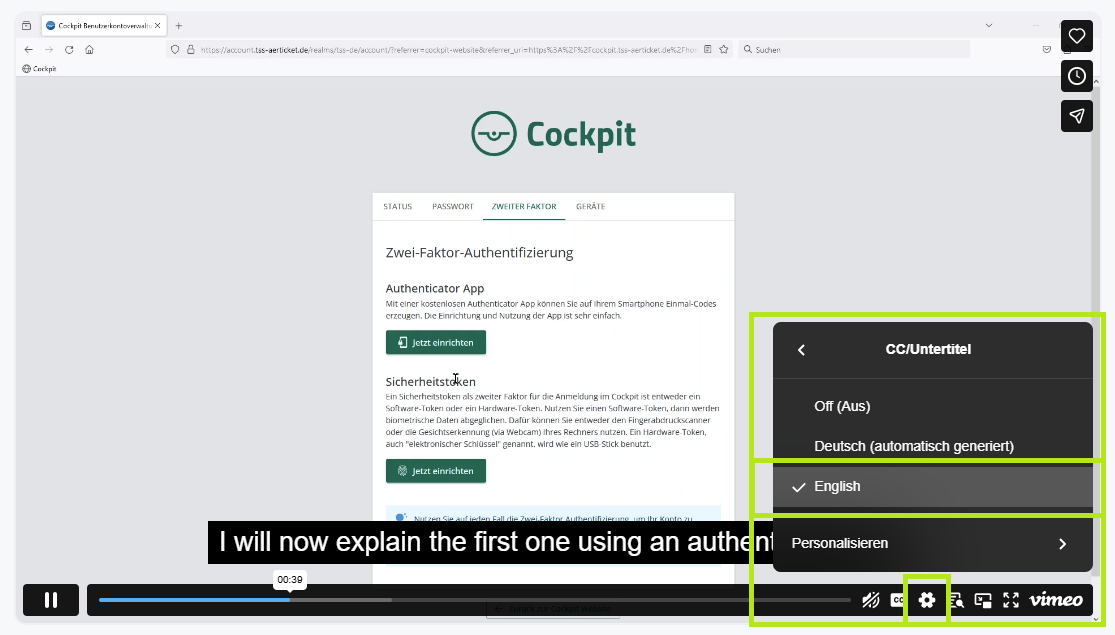Viewport: 1115px width, 635px height.
Task: Click the unplayed part of progress bar
Action: tap(600, 600)
